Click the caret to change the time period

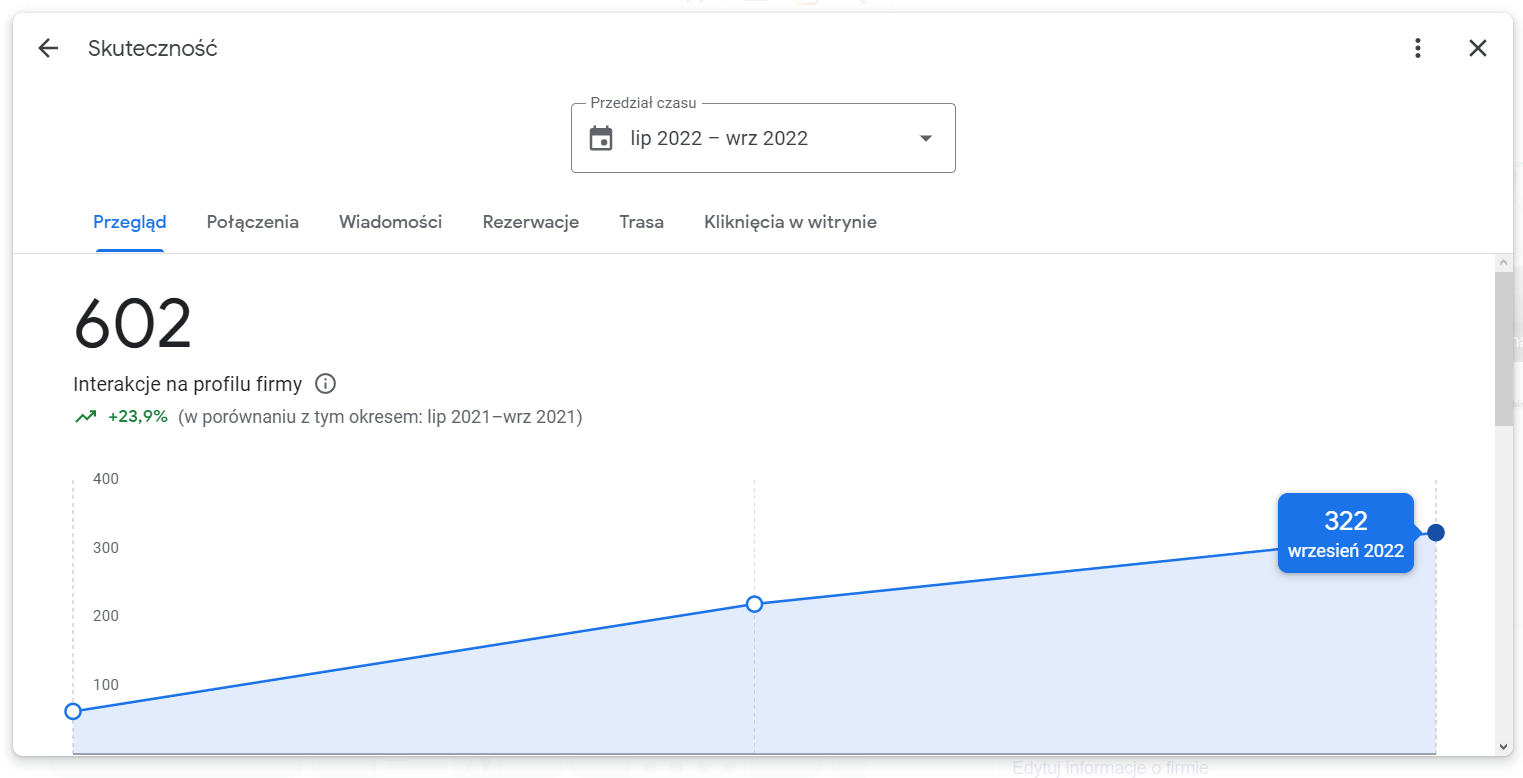(x=925, y=138)
